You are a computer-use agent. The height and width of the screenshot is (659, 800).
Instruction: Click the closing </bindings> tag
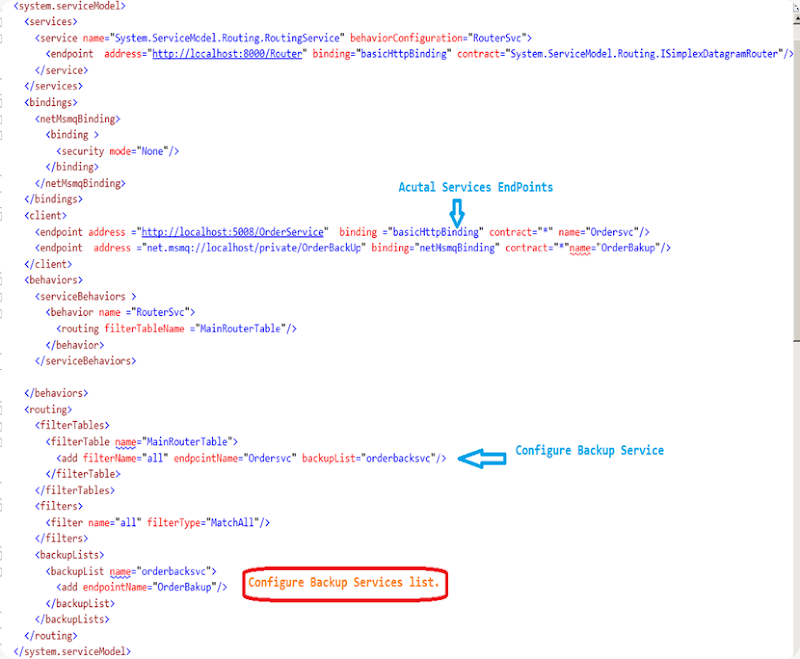[x=54, y=199]
